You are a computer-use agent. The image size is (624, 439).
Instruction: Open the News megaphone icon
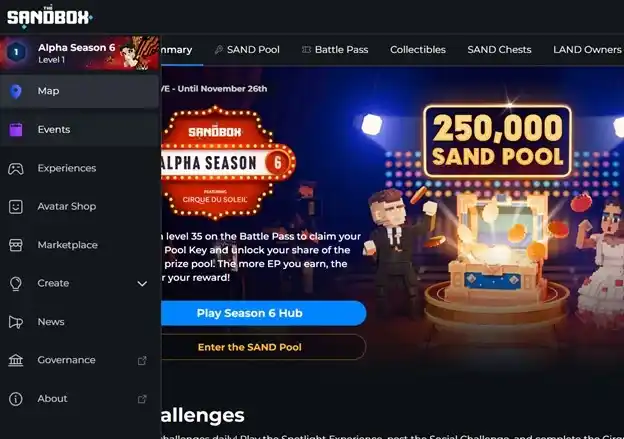click(16, 322)
